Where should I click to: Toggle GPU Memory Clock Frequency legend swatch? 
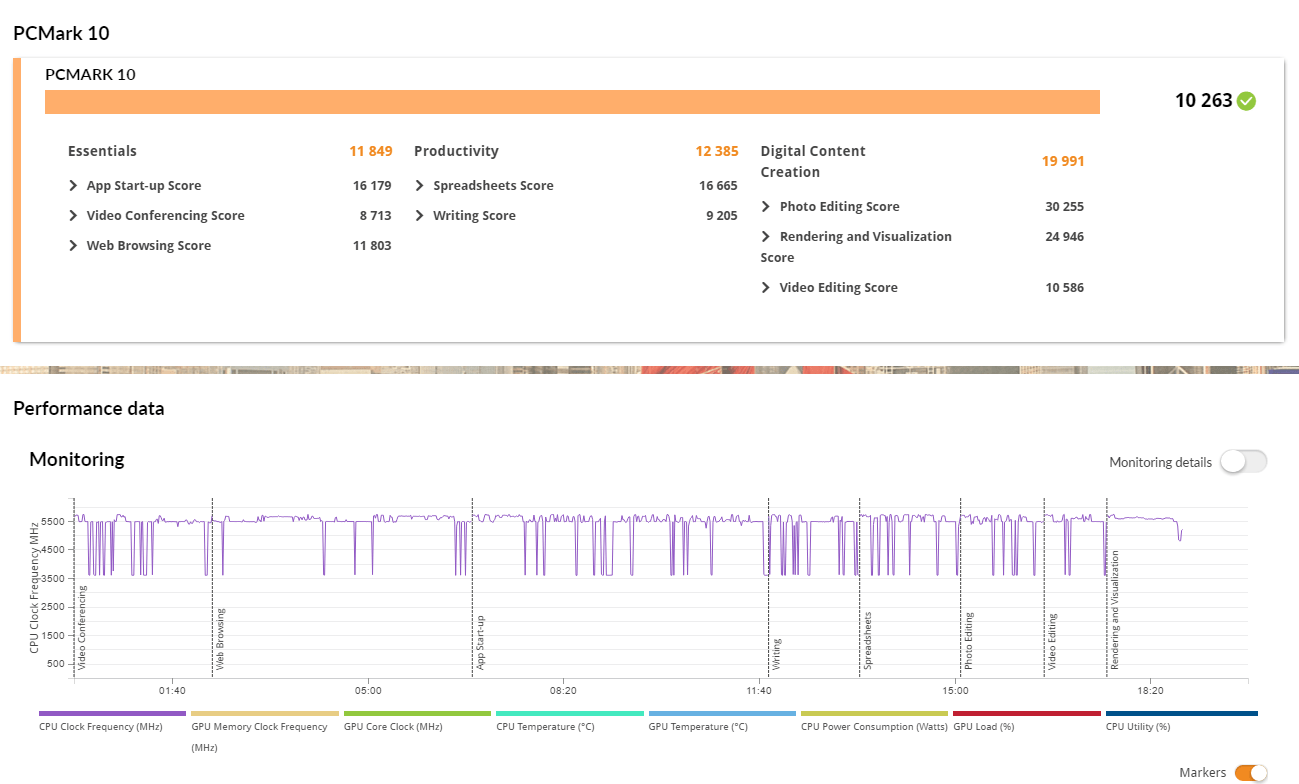(265, 714)
